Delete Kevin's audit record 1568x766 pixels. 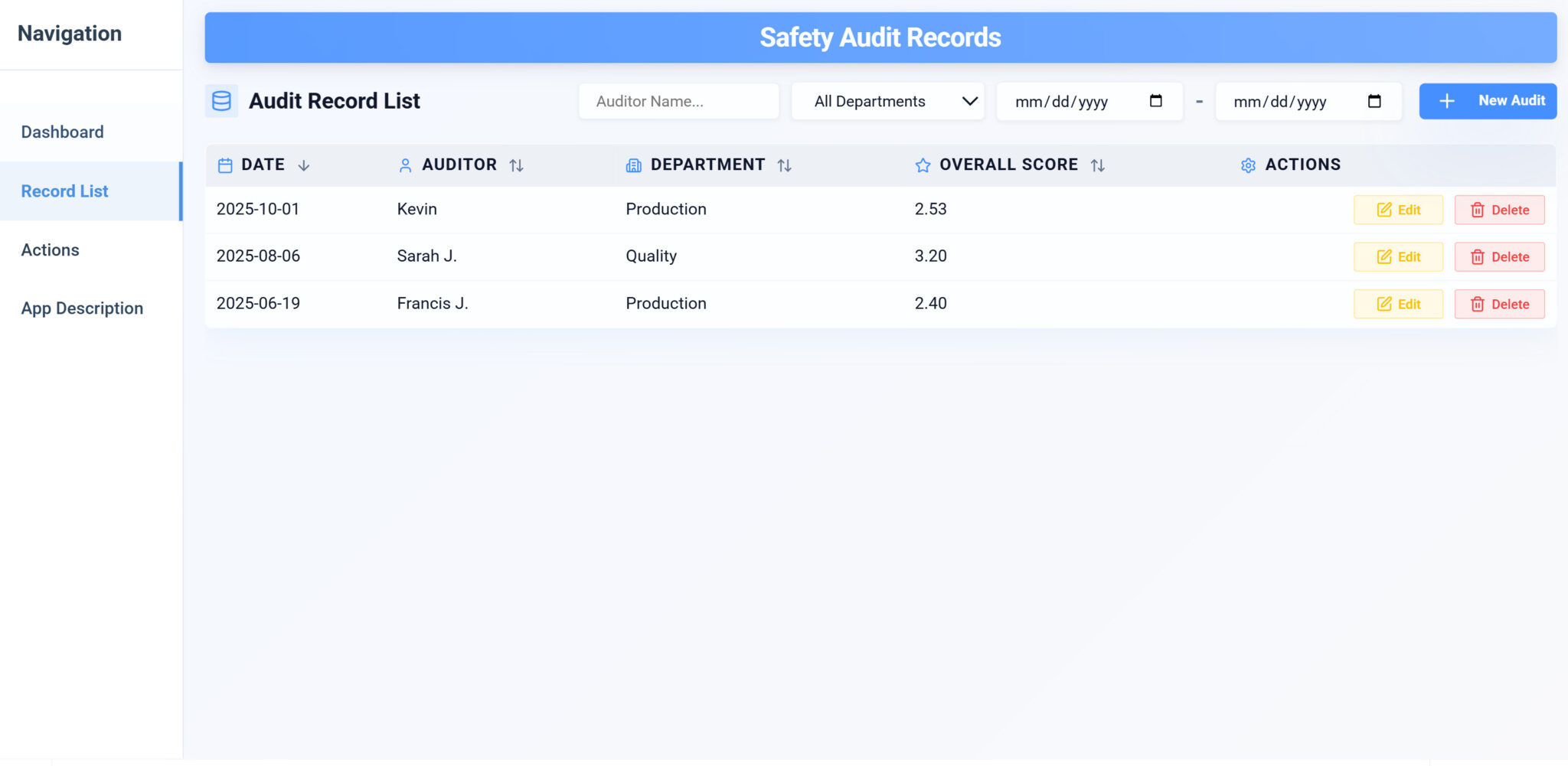(1499, 210)
